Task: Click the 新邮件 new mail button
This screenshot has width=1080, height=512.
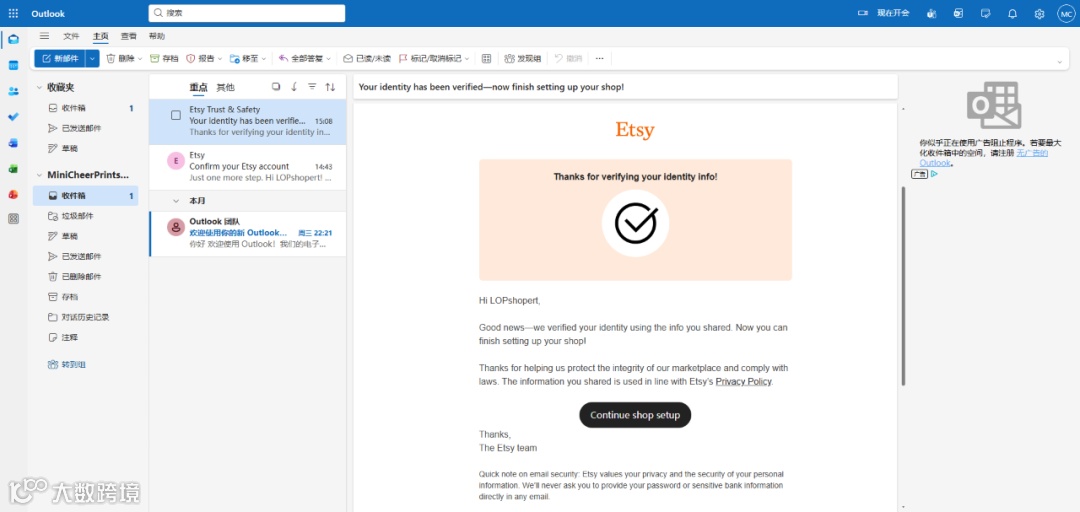Action: (60, 59)
